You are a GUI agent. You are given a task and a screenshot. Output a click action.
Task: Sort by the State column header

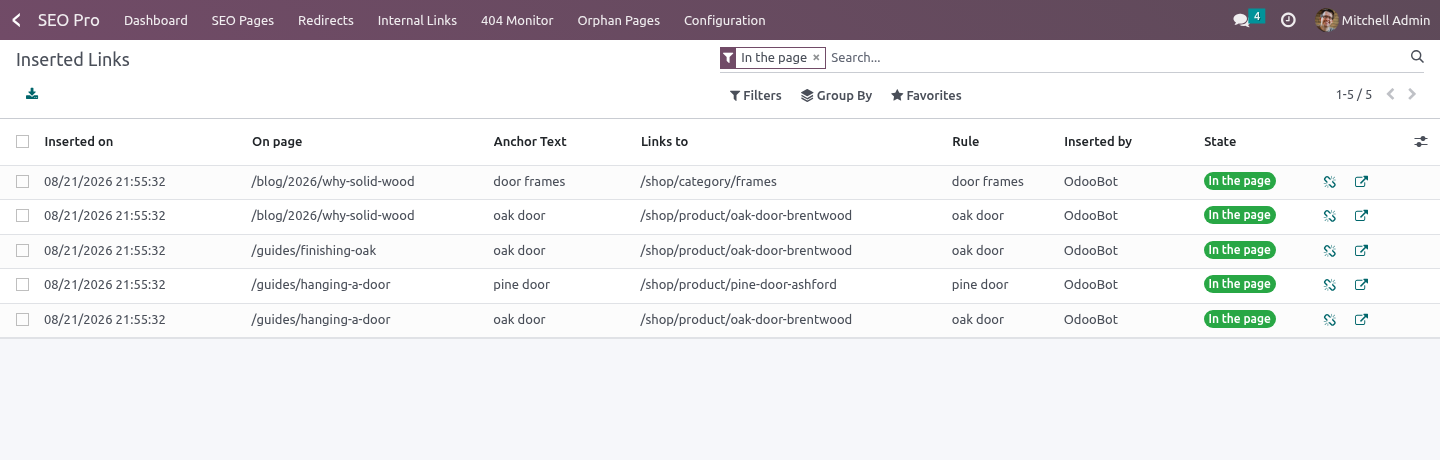click(x=1220, y=142)
